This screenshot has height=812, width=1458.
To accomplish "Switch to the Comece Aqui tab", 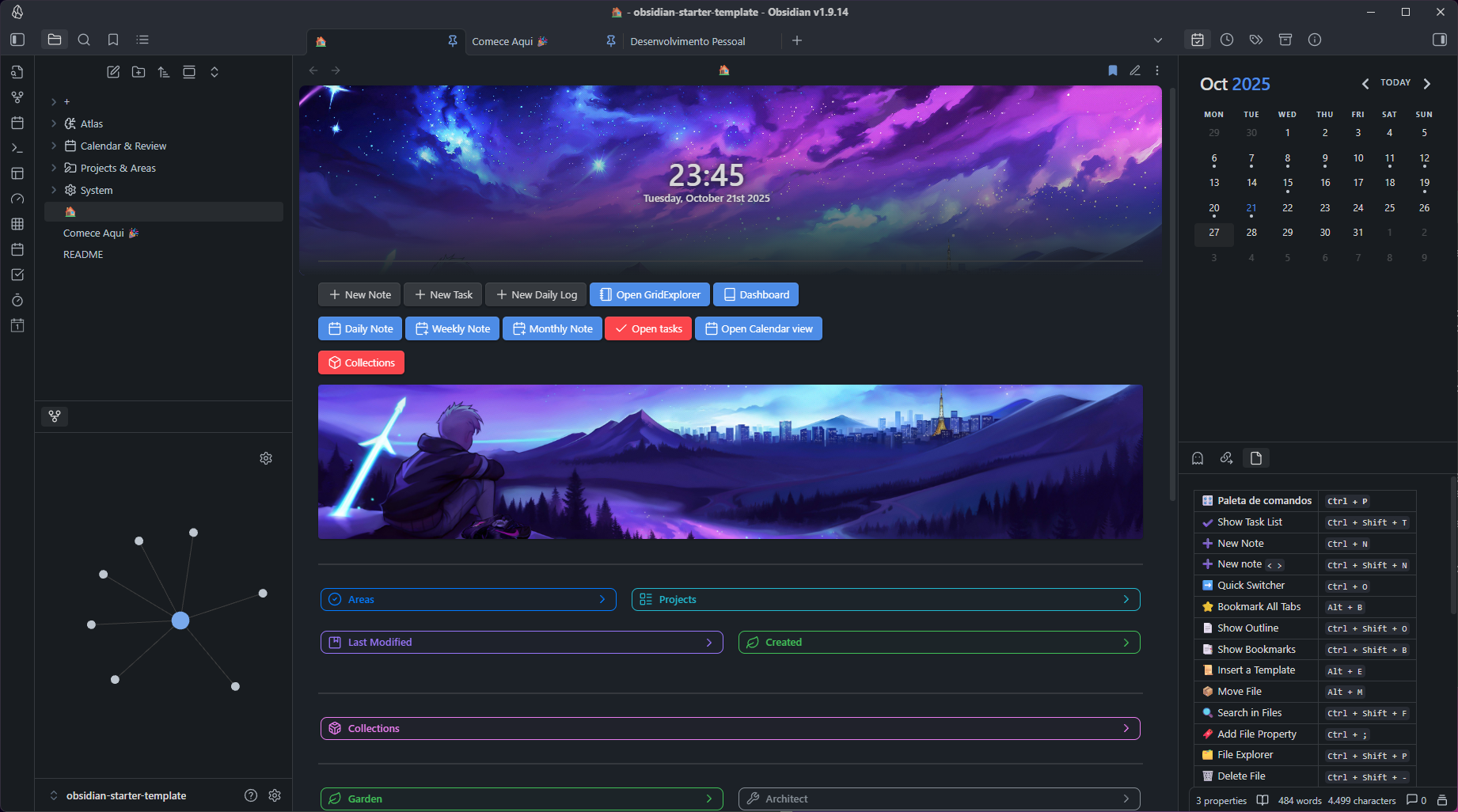I will [x=543, y=41].
